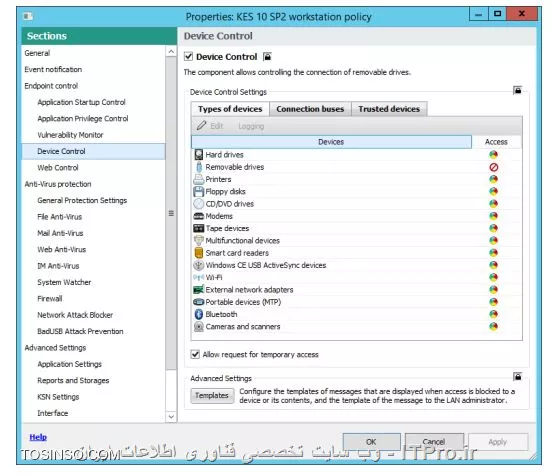Click the CD/DVD drives disc icon
This screenshot has width=553, height=476.
tap(199, 204)
